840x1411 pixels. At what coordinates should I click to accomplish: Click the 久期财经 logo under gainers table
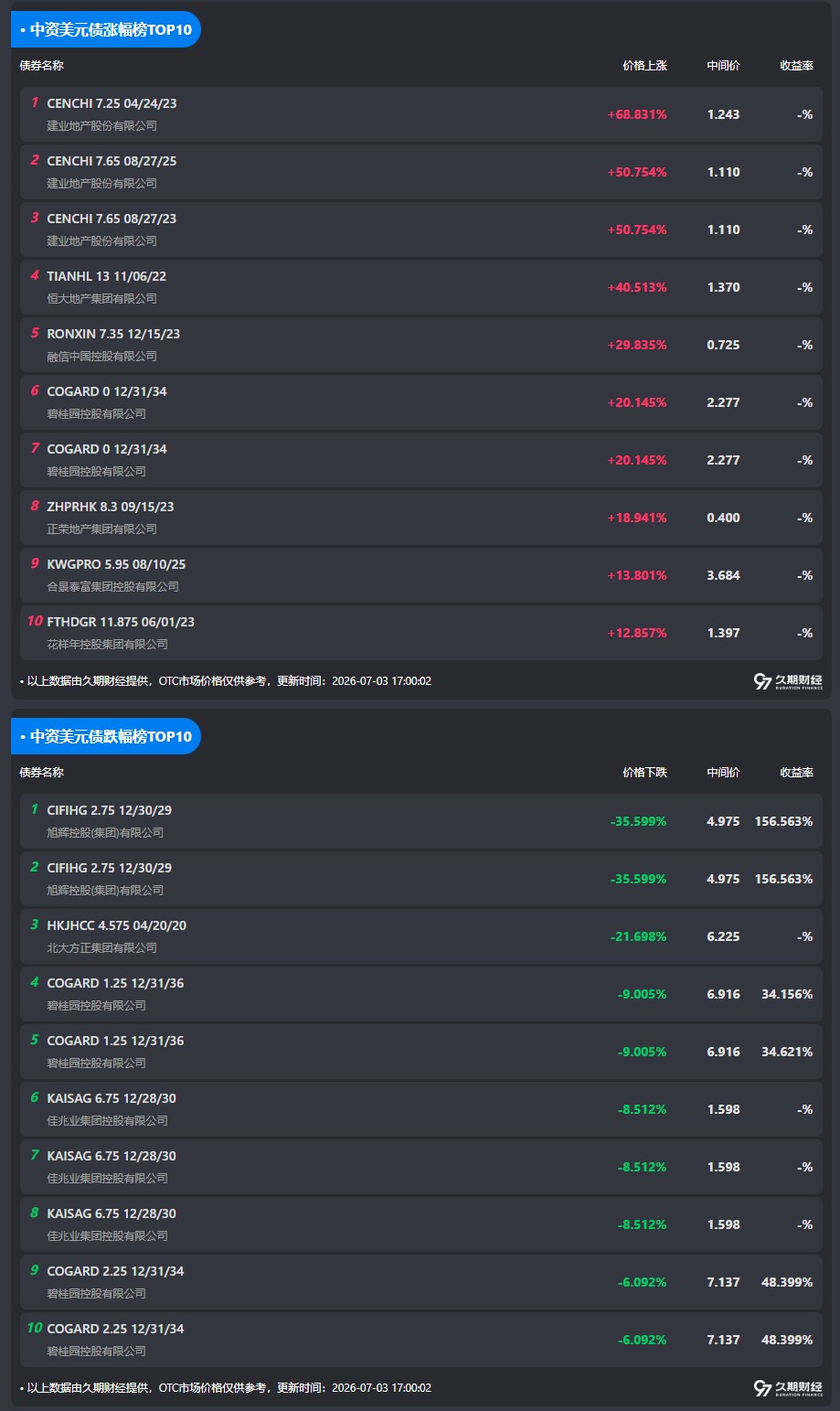click(x=788, y=681)
